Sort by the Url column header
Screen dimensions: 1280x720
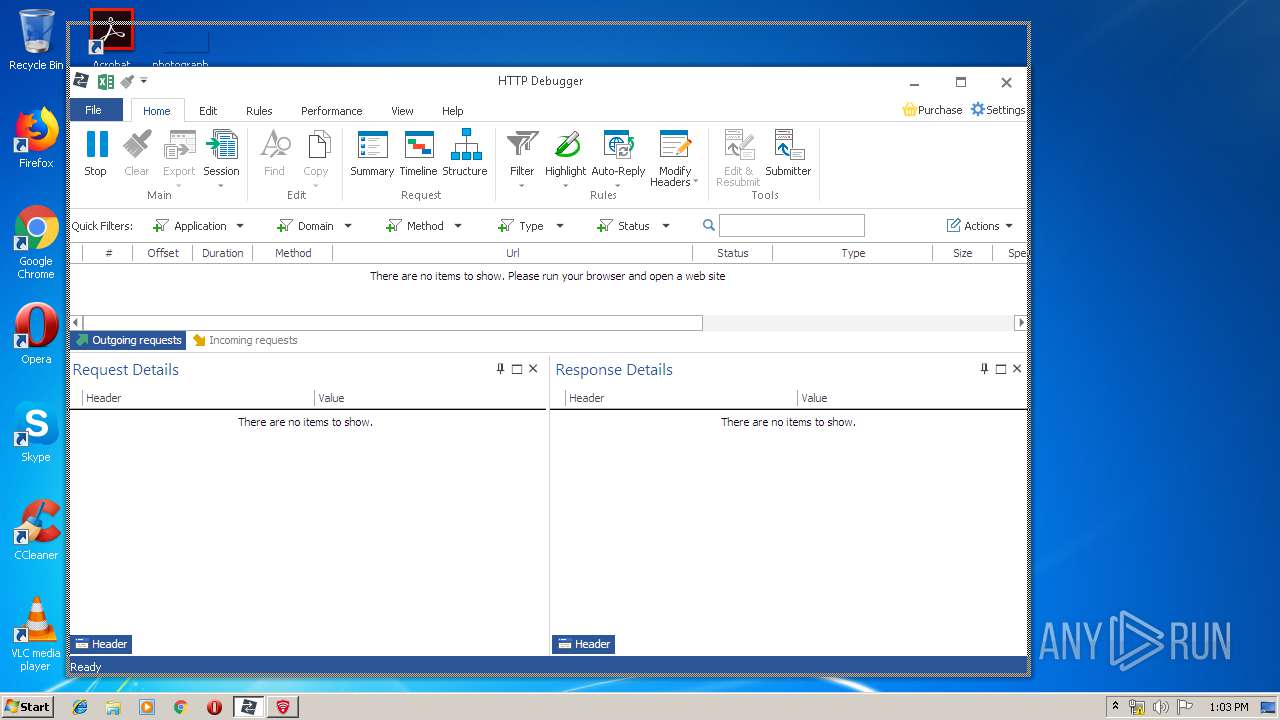[x=513, y=253]
